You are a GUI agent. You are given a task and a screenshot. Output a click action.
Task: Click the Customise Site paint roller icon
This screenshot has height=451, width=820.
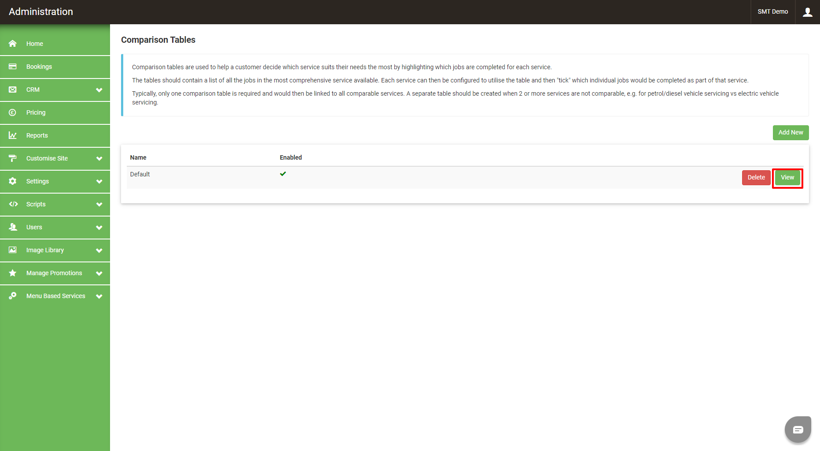point(13,158)
